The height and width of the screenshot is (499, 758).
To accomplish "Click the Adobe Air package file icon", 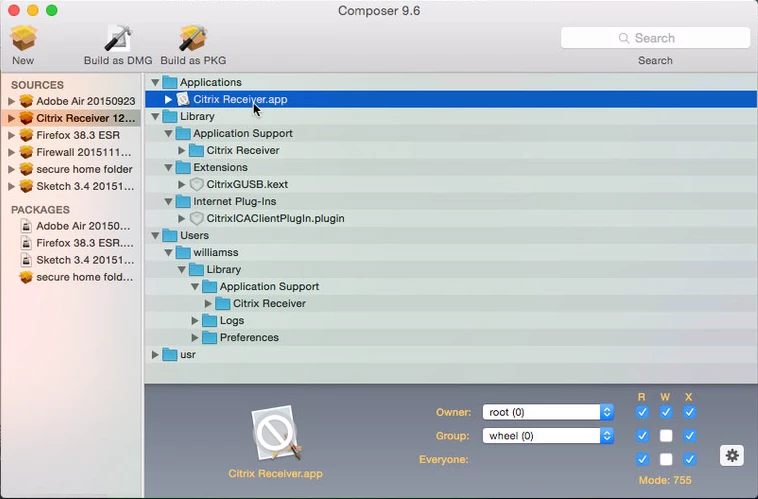I will [26, 226].
